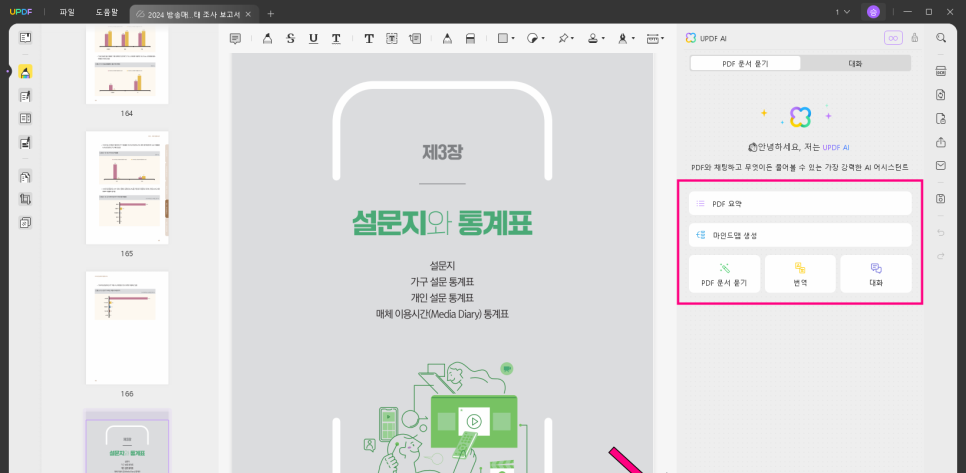This screenshot has width=966, height=473.
Task: Select the Comment highlighter mode icon in left sidebar
Action: click(x=25, y=73)
